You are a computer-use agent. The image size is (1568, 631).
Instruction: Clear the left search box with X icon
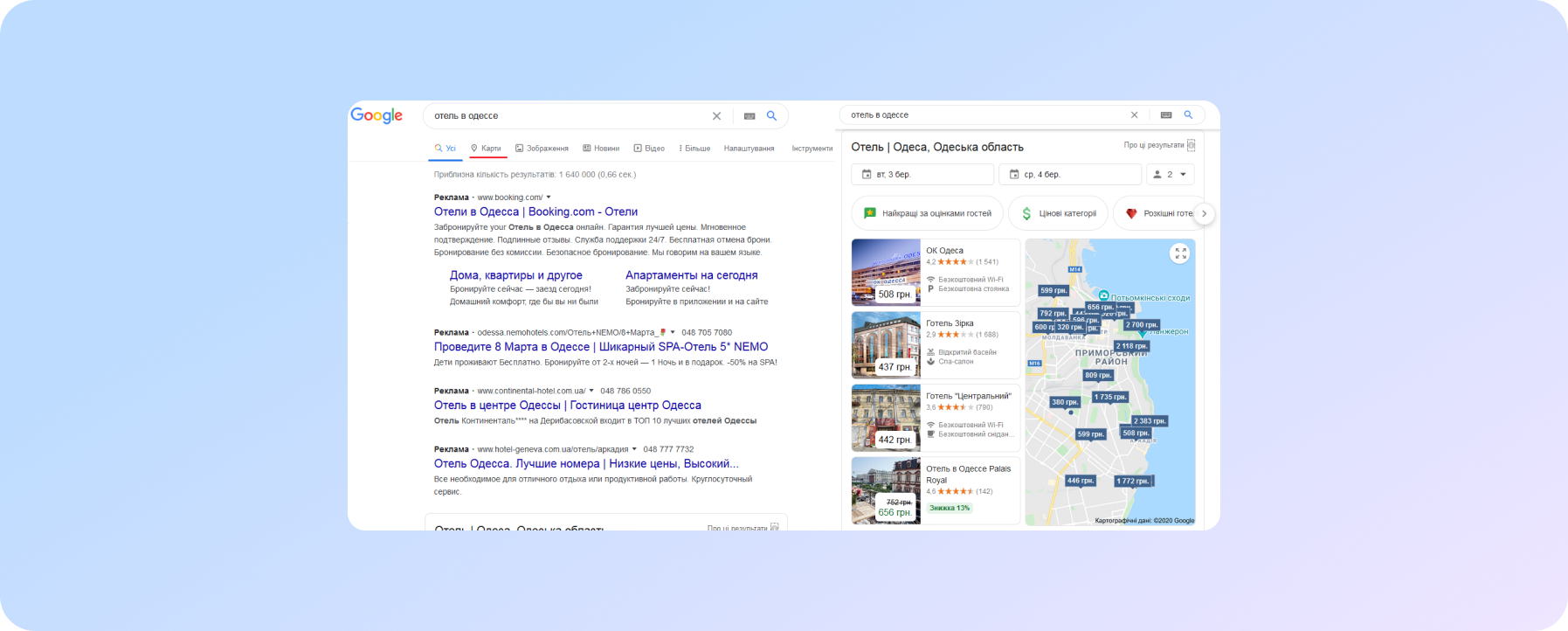click(716, 115)
